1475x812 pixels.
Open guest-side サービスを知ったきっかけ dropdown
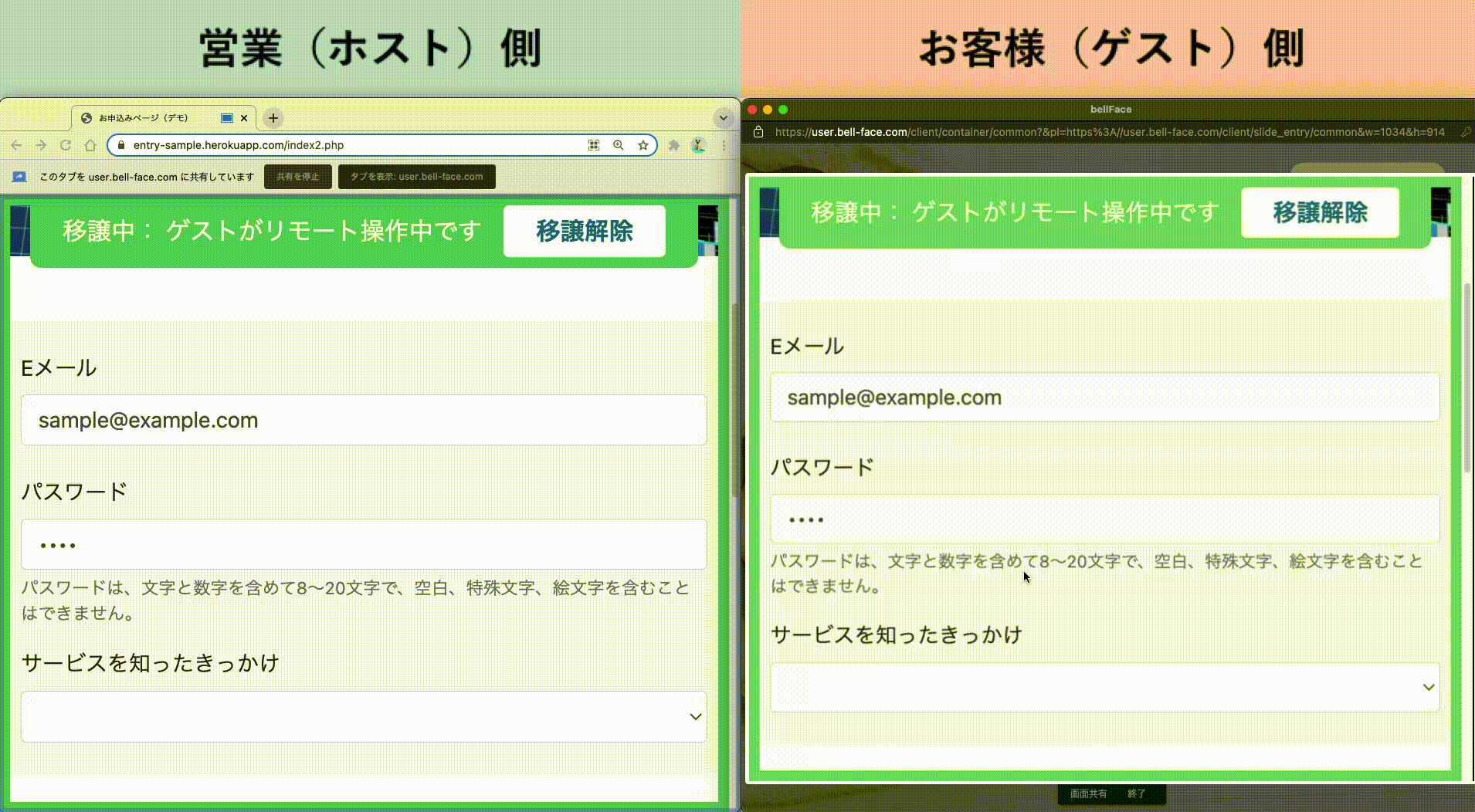(x=1104, y=687)
